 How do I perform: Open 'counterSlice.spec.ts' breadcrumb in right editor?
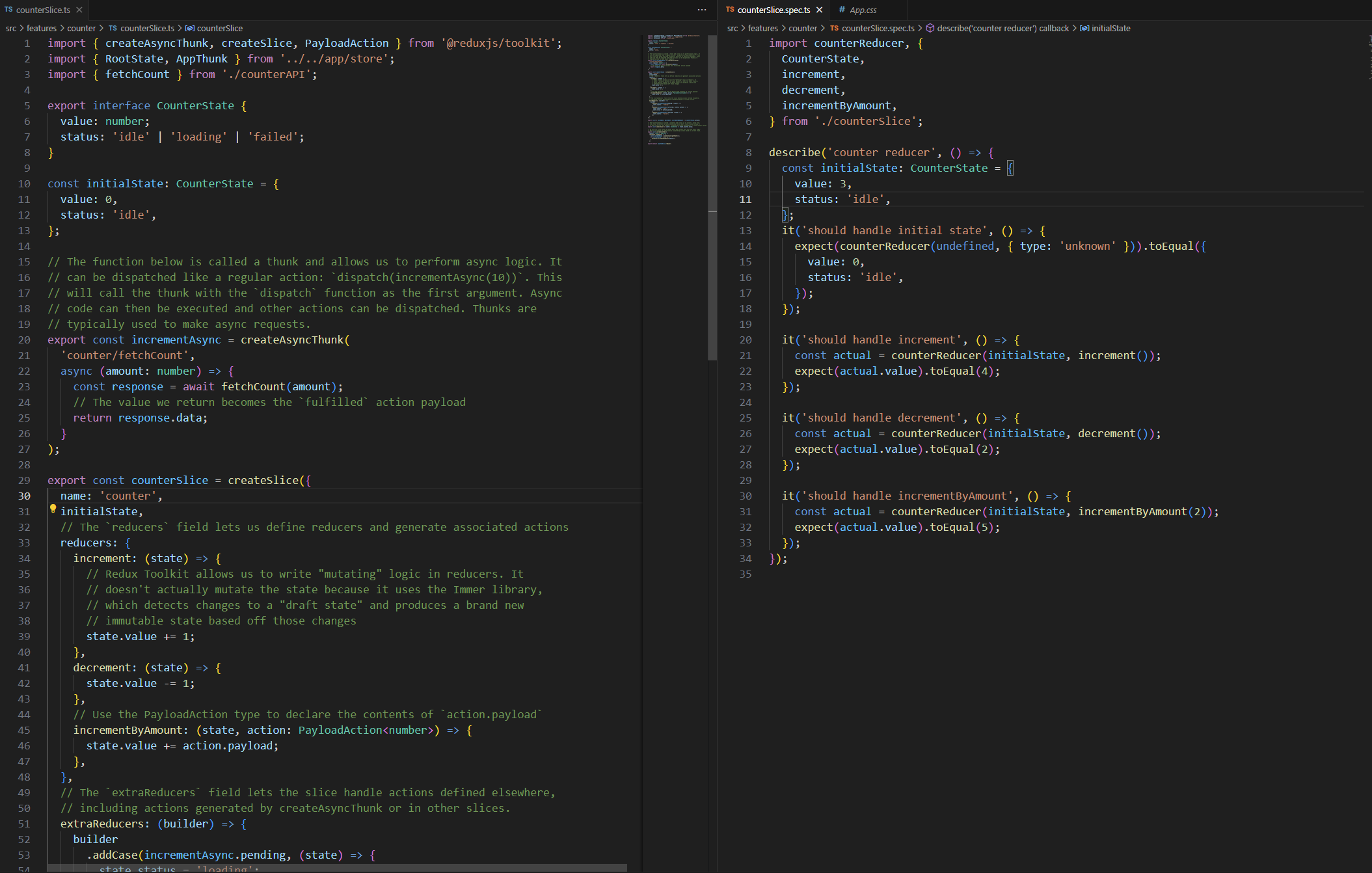(878, 28)
